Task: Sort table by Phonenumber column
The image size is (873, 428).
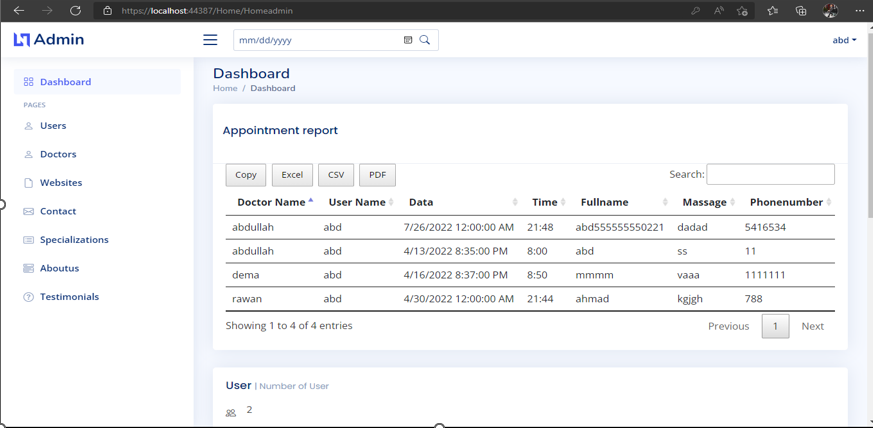Action: pyautogui.click(x=786, y=202)
